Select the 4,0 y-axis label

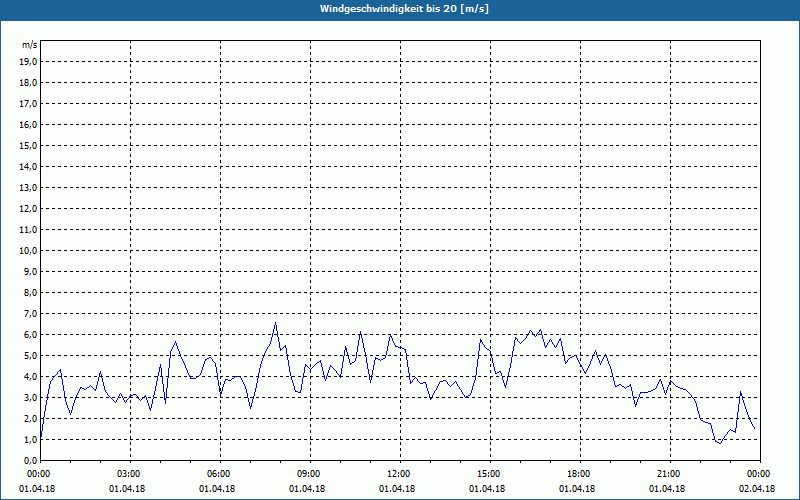click(x=31, y=377)
